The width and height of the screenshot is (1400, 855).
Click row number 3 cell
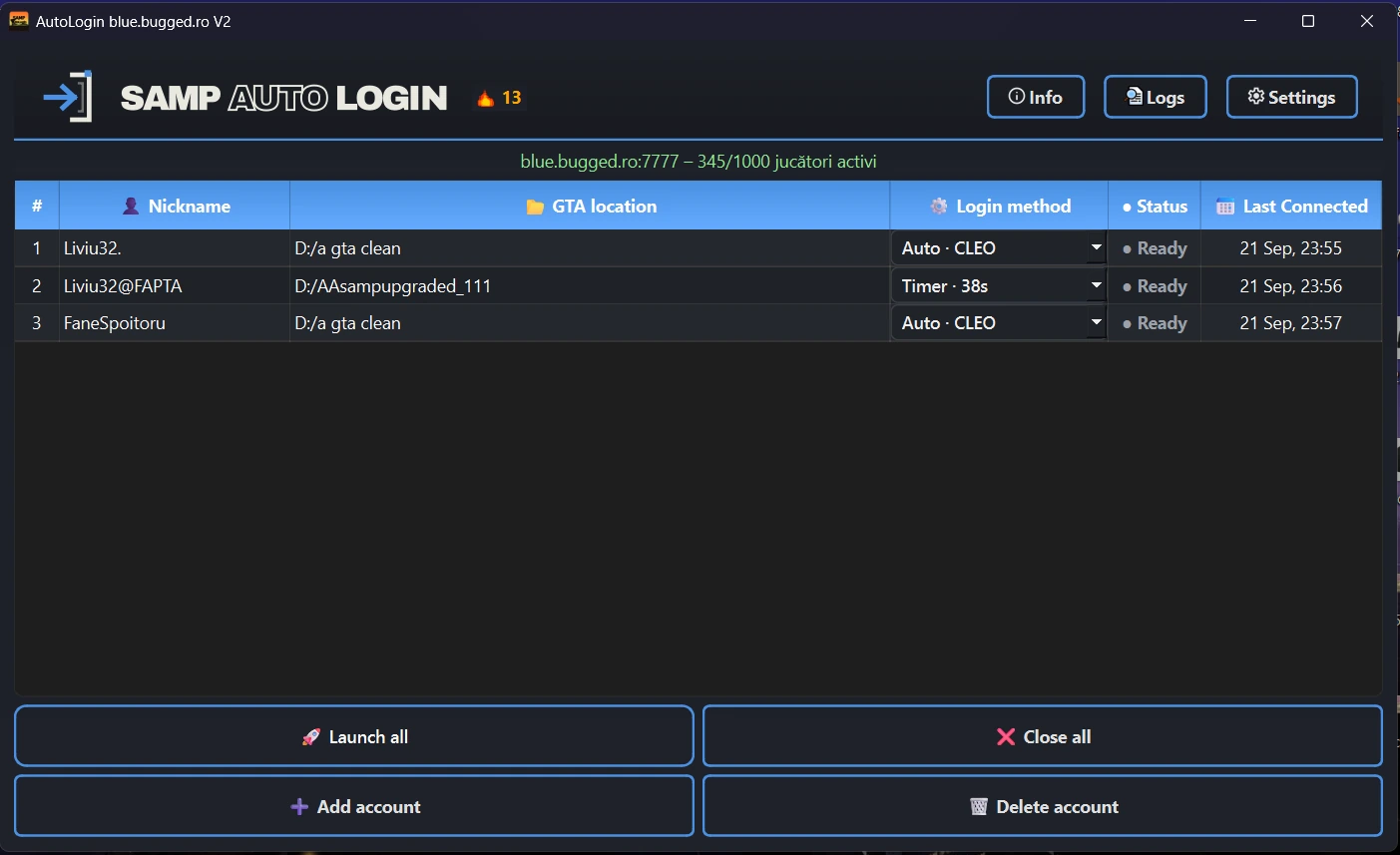(37, 323)
